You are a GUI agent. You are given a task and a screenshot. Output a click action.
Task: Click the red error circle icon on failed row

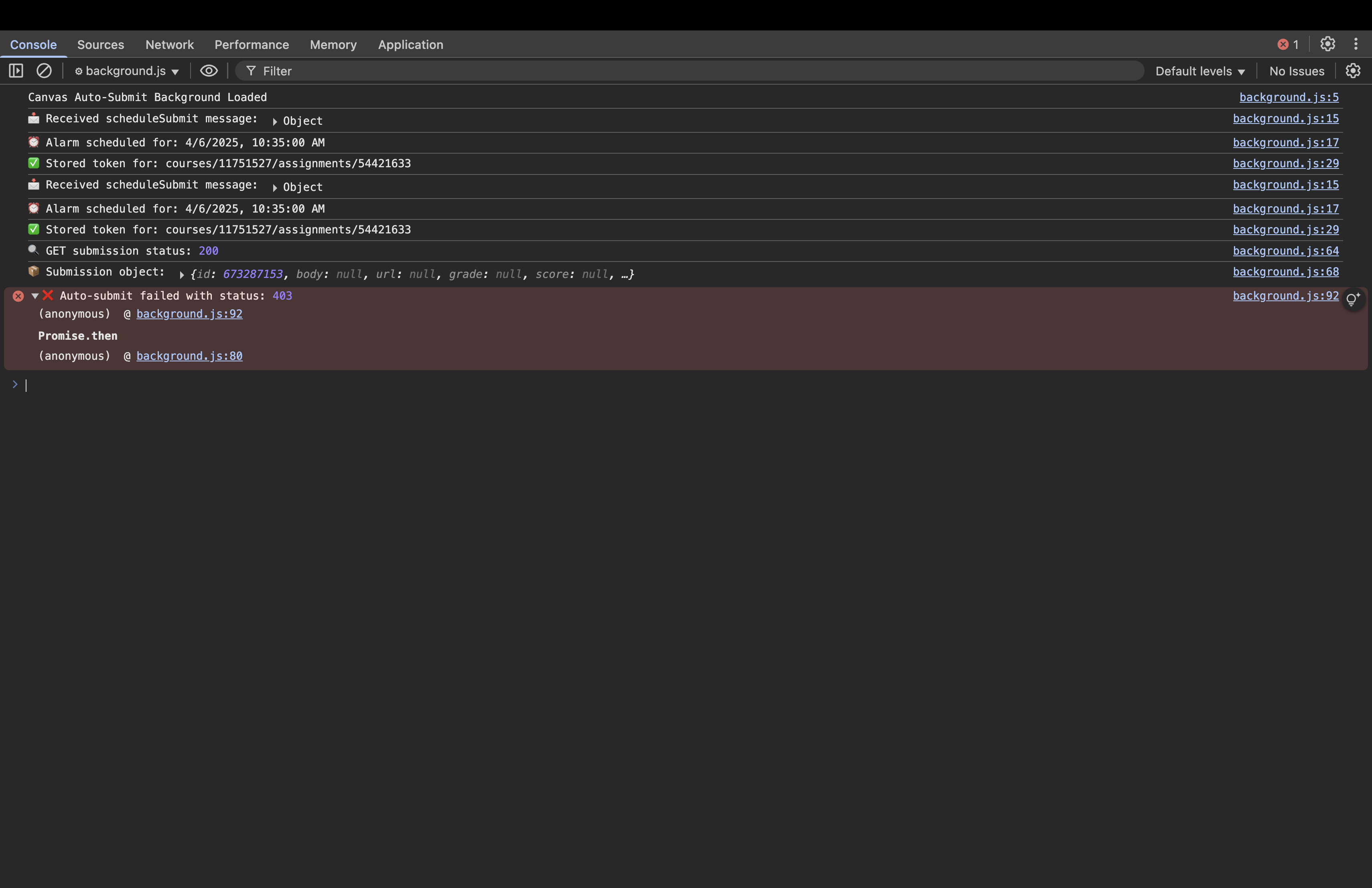click(x=18, y=296)
